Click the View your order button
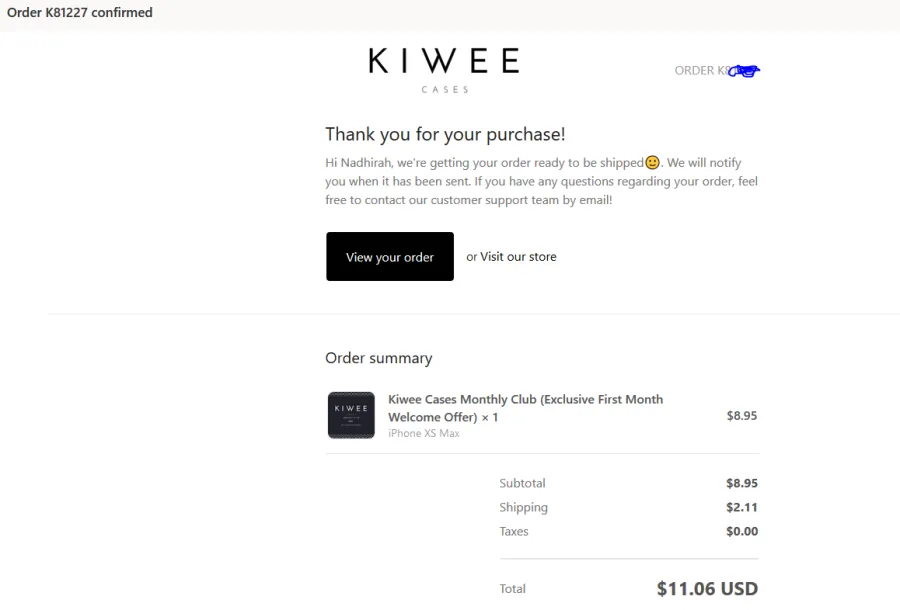 [x=390, y=257]
